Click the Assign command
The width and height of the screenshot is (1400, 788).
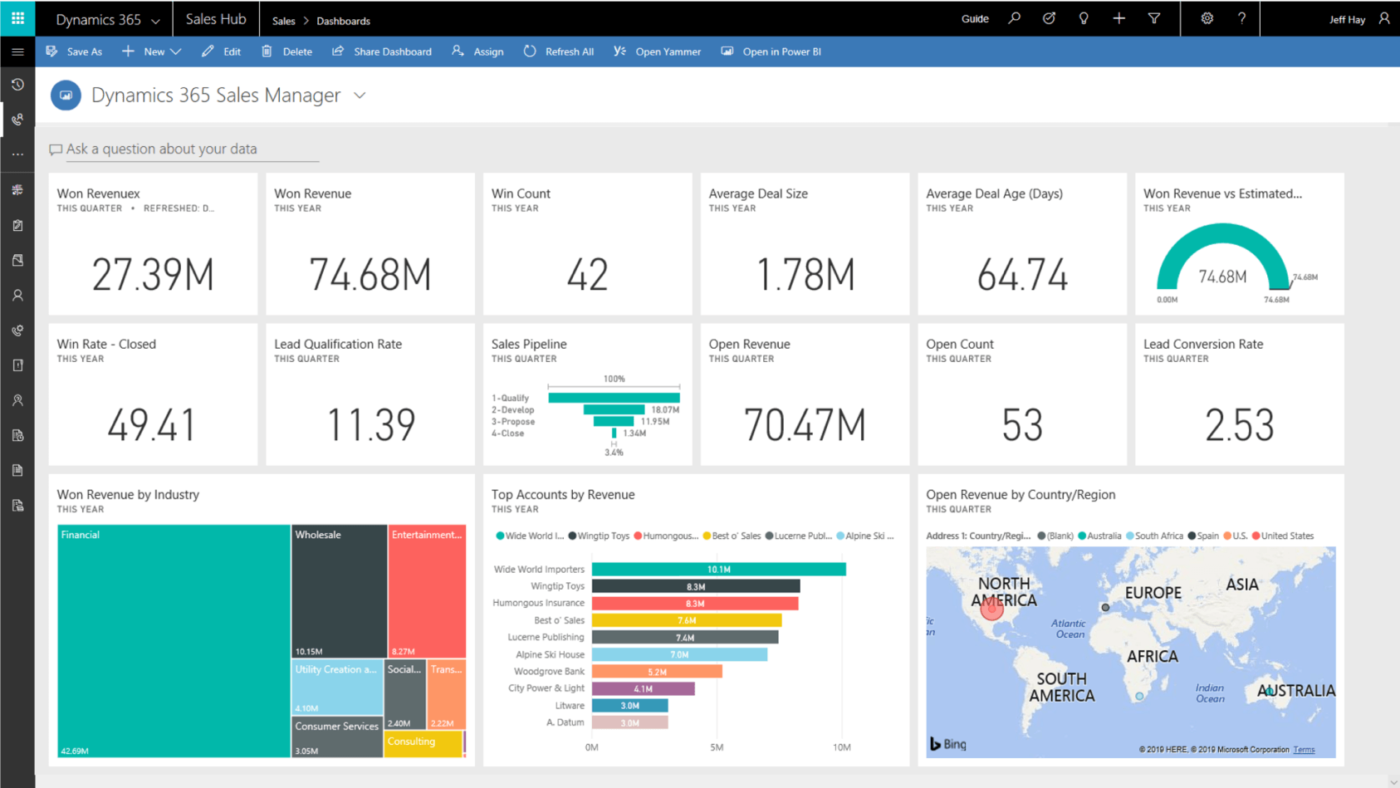(477, 52)
